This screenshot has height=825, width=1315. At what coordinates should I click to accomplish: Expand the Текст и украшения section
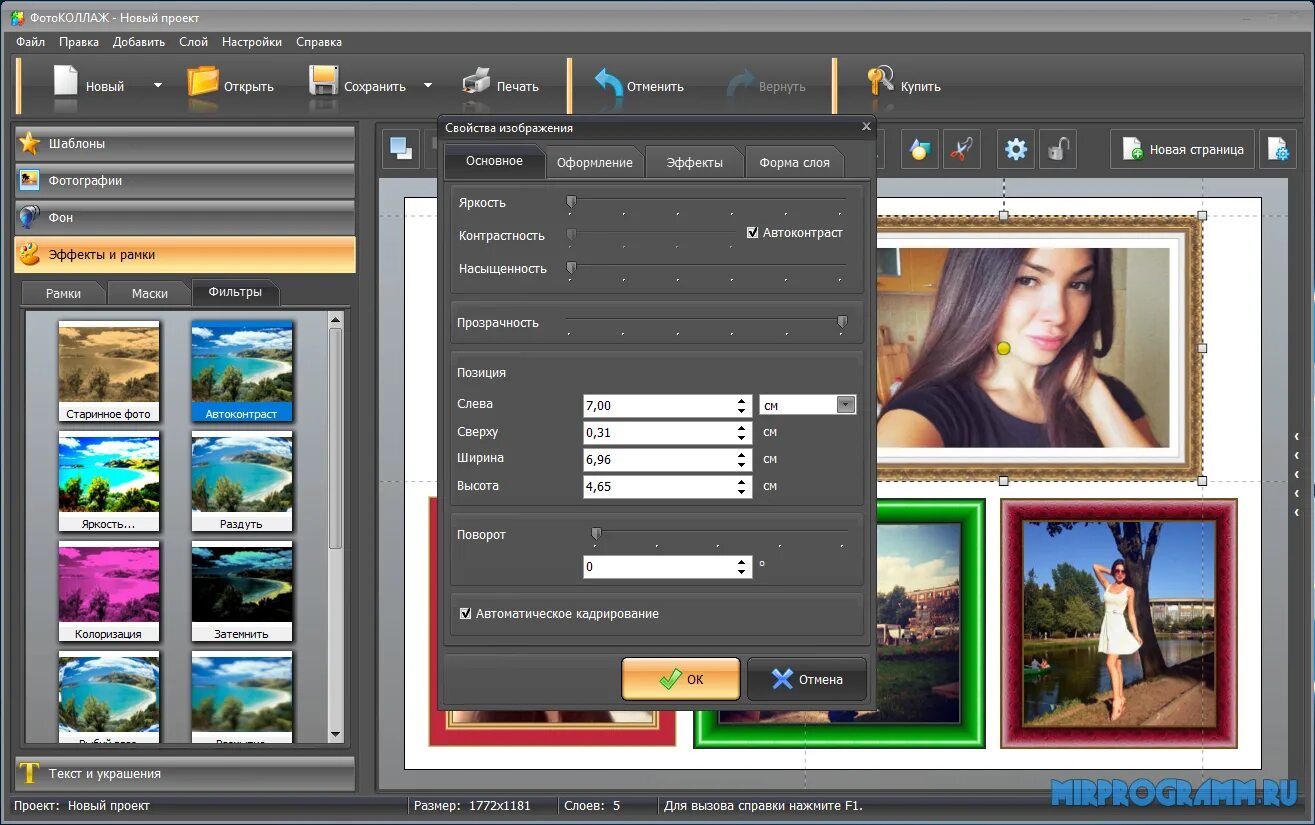[185, 773]
